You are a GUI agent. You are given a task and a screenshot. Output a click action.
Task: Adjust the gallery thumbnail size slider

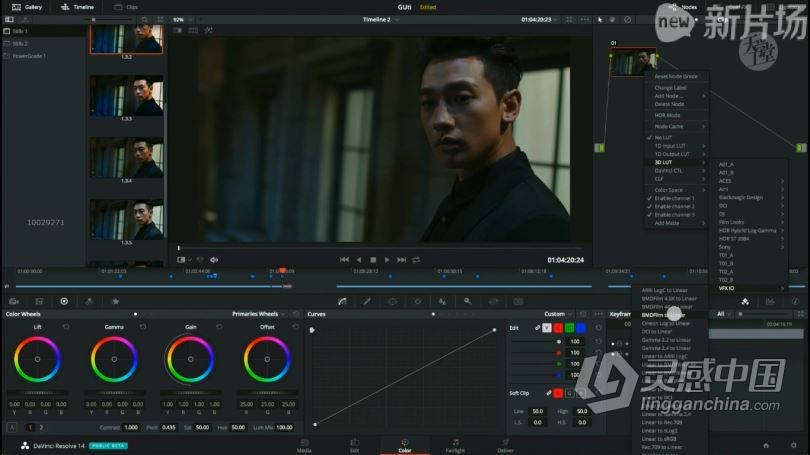tap(110, 20)
